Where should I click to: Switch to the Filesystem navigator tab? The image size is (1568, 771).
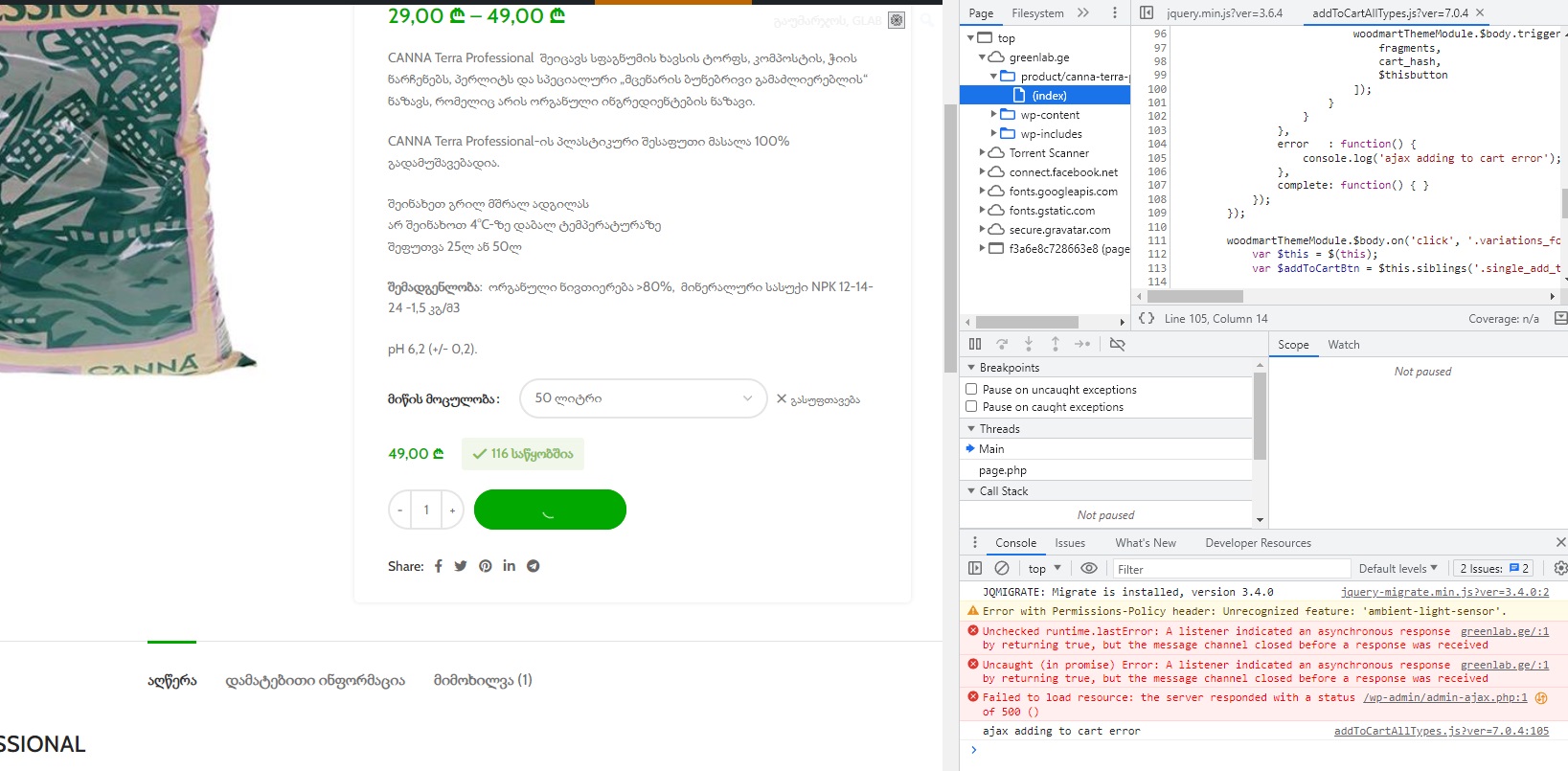pyautogui.click(x=1037, y=13)
